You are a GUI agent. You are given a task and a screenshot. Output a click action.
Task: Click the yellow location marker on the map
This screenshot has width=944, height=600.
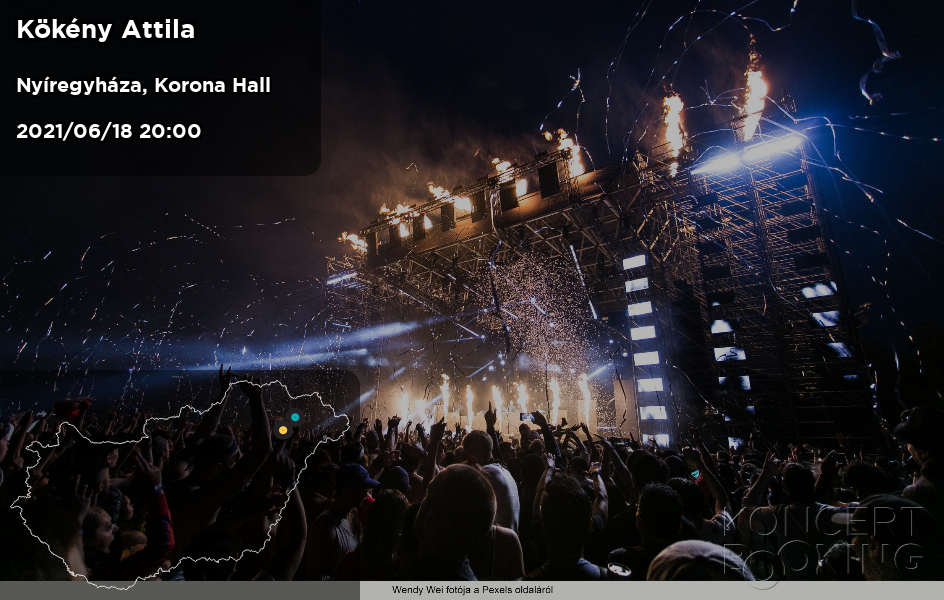pyautogui.click(x=282, y=430)
